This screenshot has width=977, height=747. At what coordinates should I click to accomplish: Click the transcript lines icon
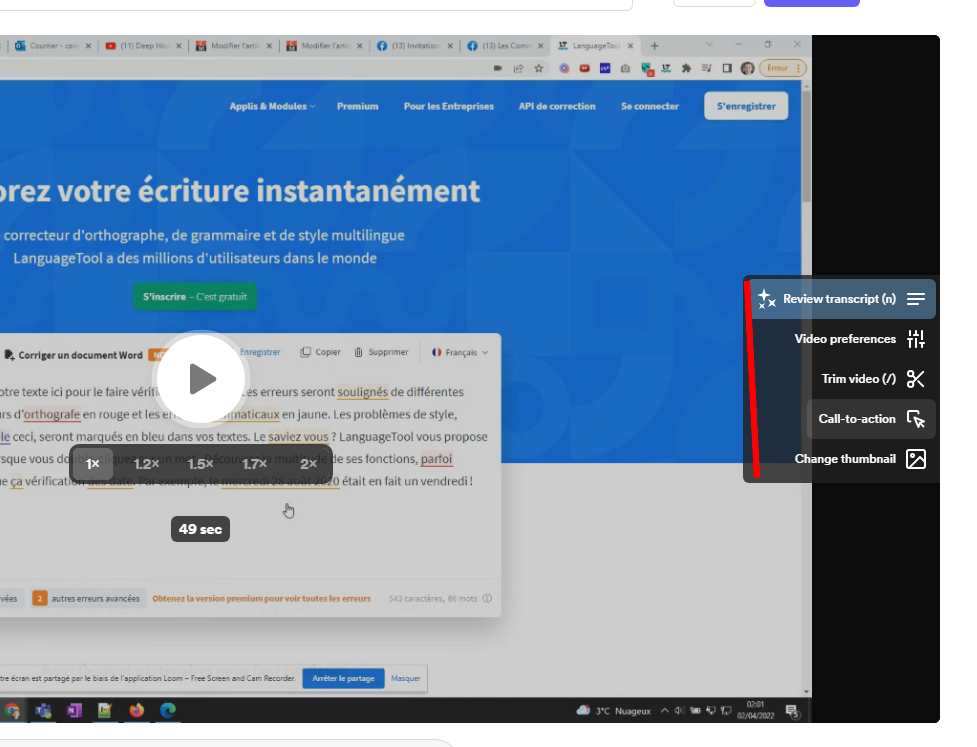pyautogui.click(x=916, y=299)
